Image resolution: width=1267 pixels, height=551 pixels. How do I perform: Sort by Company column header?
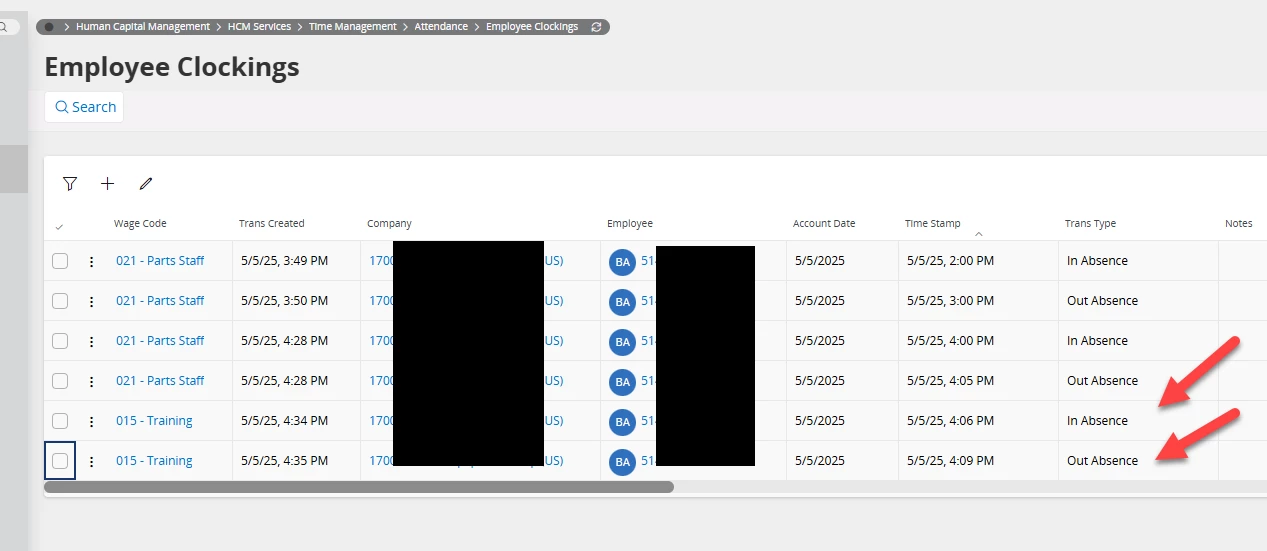(389, 223)
